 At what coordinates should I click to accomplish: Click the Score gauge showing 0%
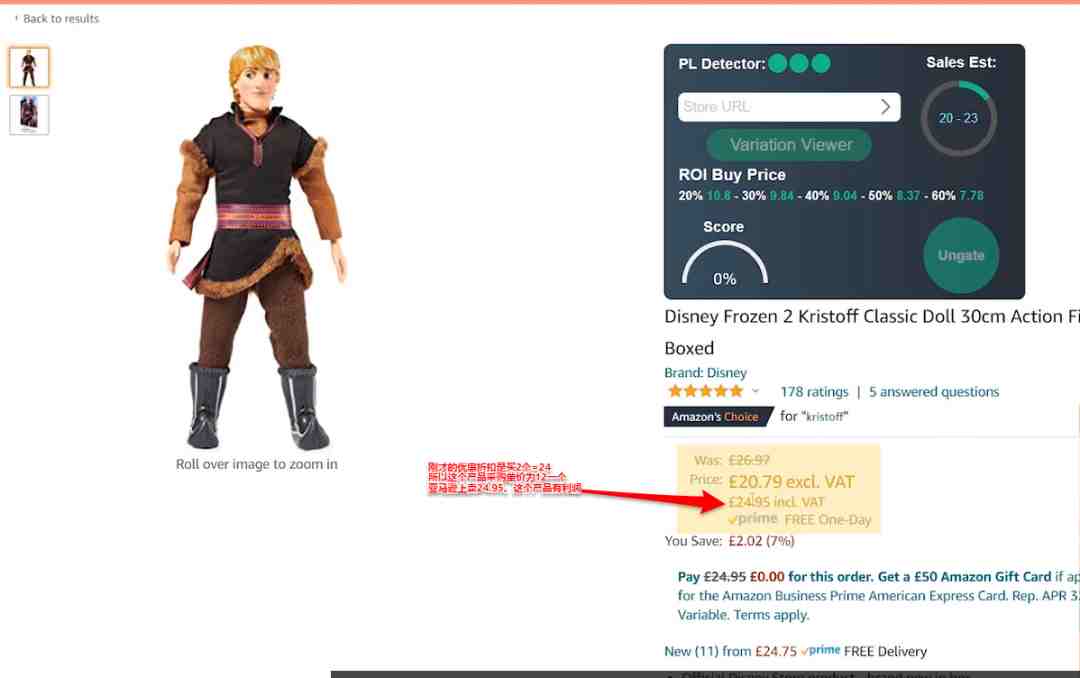click(x=725, y=265)
